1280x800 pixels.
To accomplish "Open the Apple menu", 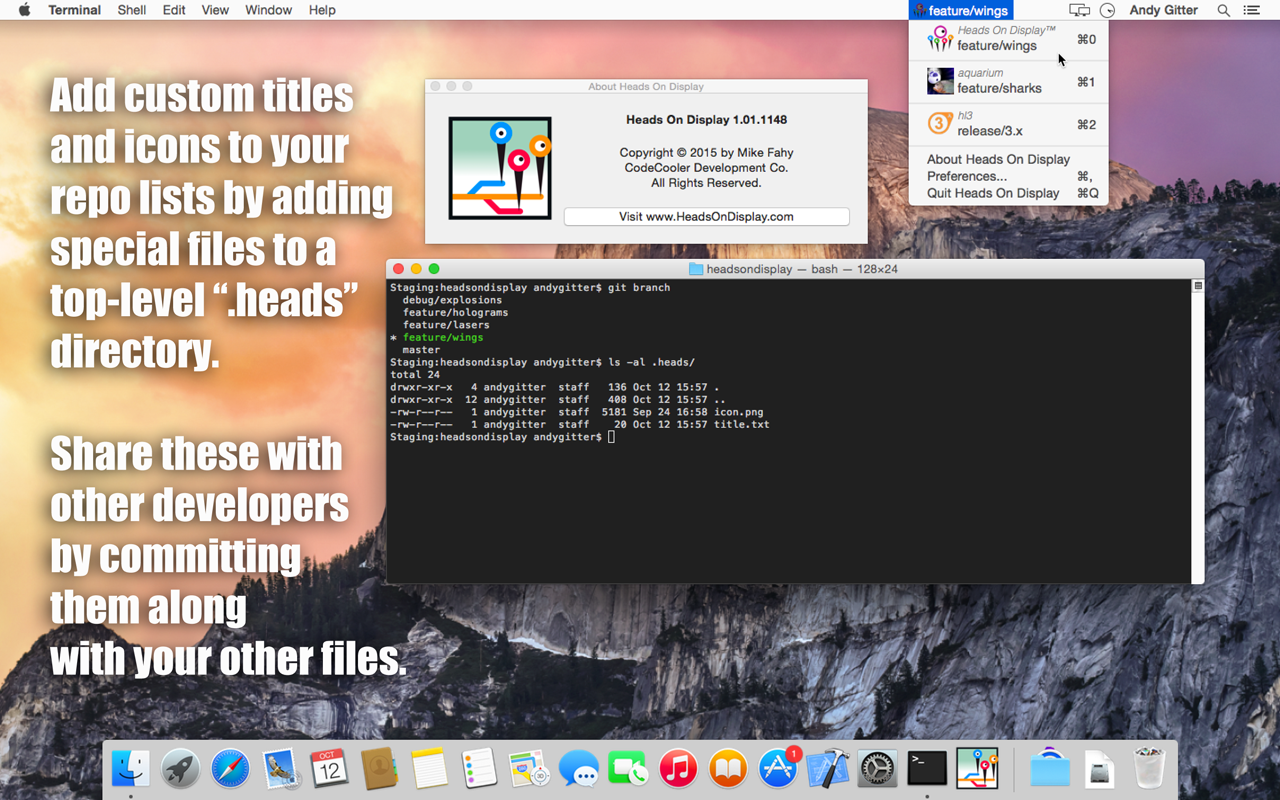I will click(24, 10).
